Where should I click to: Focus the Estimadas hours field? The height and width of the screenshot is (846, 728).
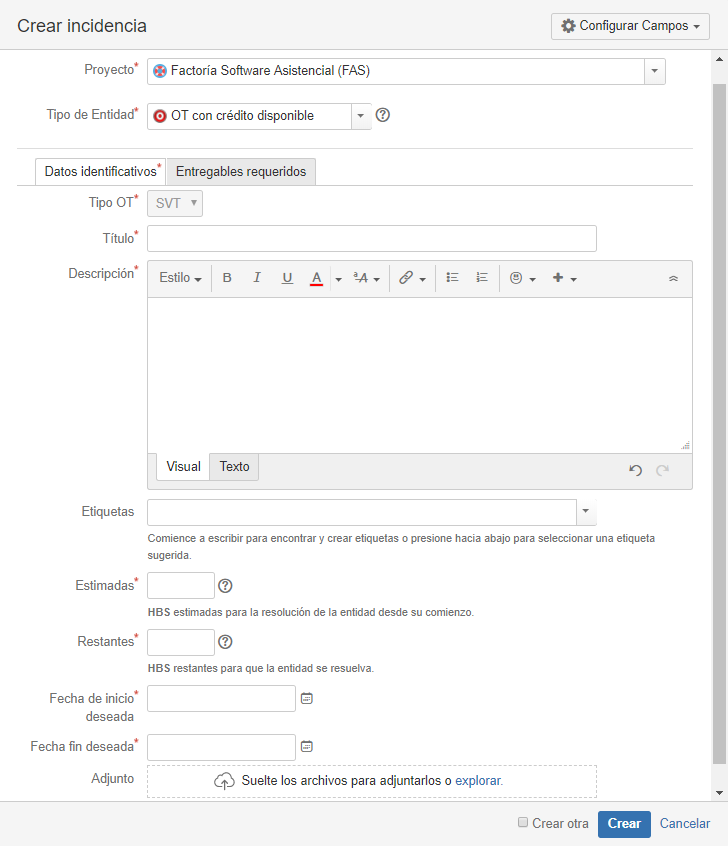click(x=181, y=585)
